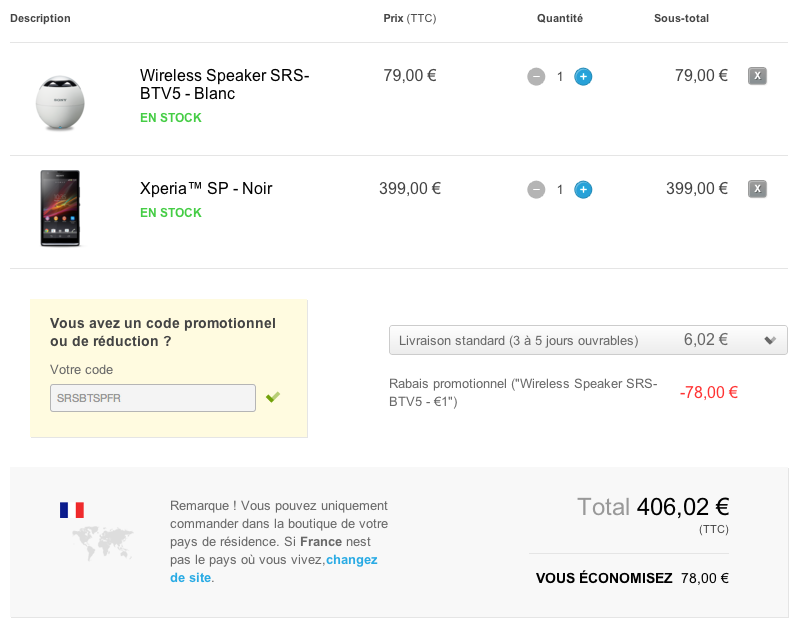Decrease quantity of Wireless Speaker SRS-BTV5
The height and width of the screenshot is (628, 795).
pyautogui.click(x=536, y=77)
